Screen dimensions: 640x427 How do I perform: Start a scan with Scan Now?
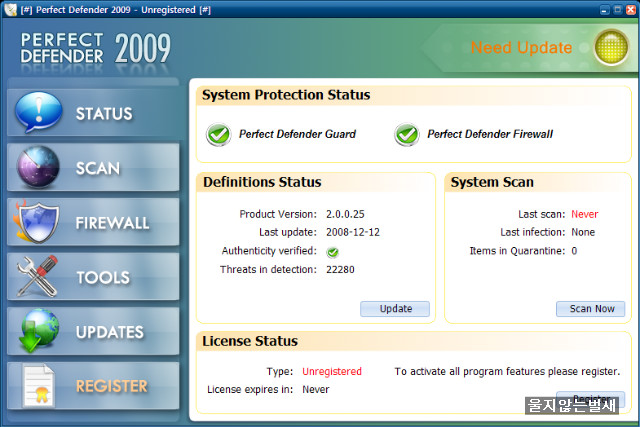[591, 309]
